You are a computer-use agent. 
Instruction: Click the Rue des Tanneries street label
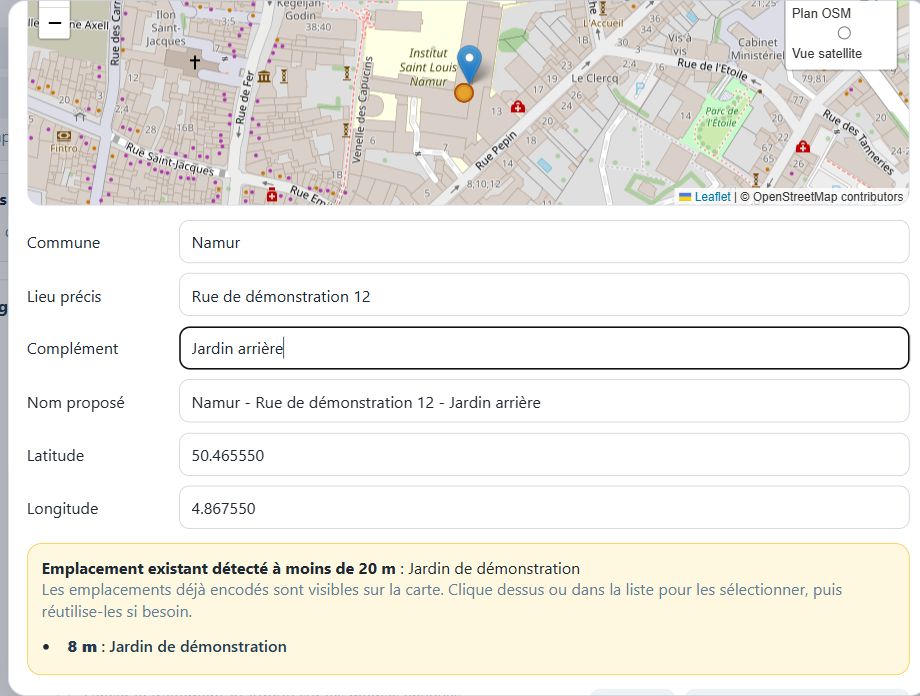click(x=858, y=141)
